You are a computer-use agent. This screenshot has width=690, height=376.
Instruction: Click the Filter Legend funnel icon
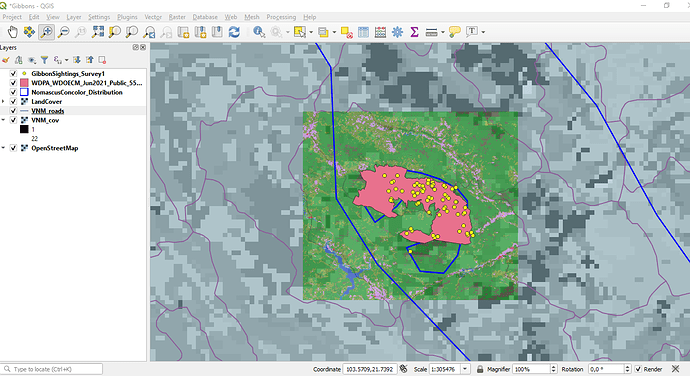[x=44, y=60]
